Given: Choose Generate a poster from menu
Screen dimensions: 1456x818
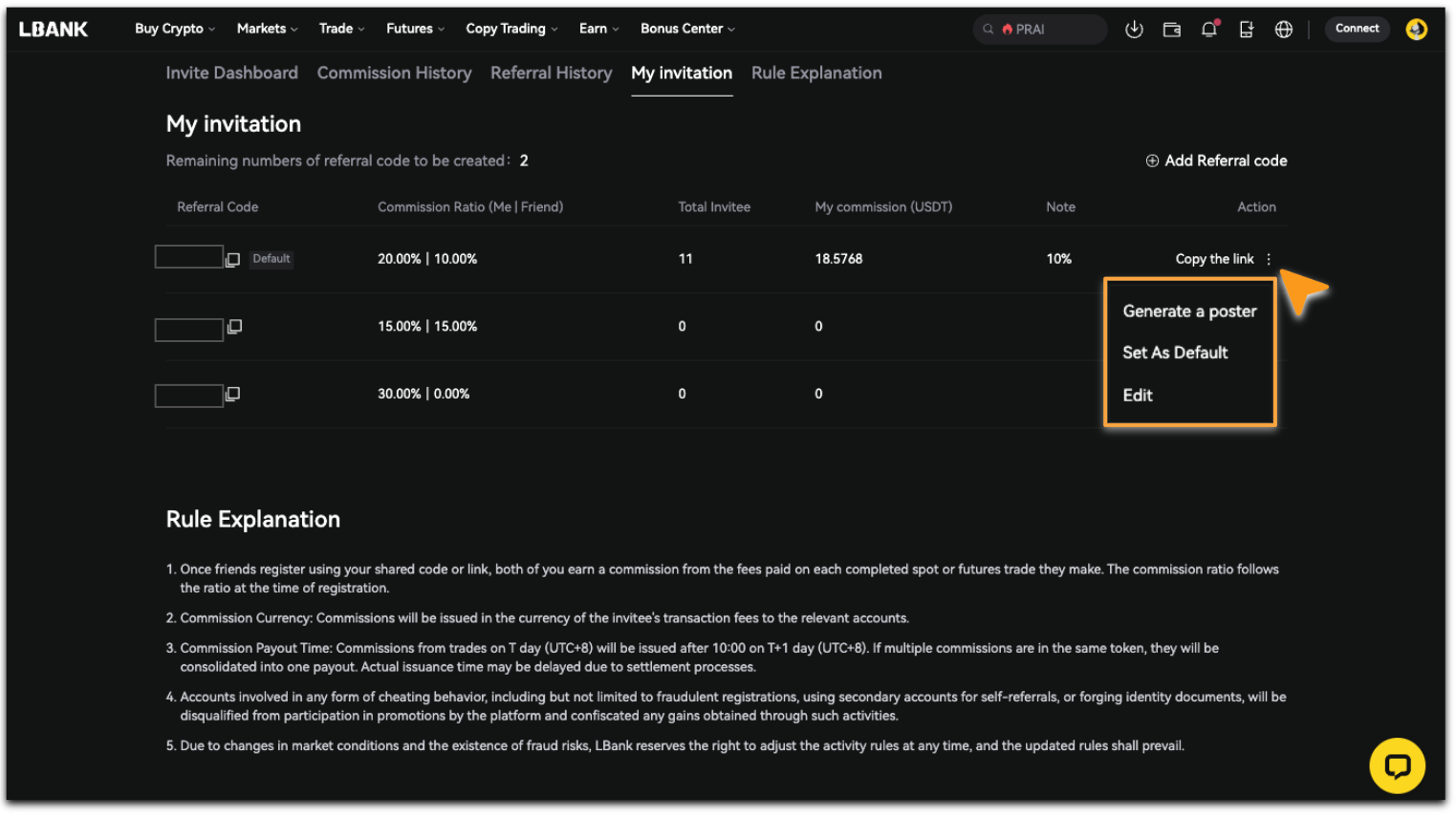Looking at the screenshot, I should tap(1189, 312).
